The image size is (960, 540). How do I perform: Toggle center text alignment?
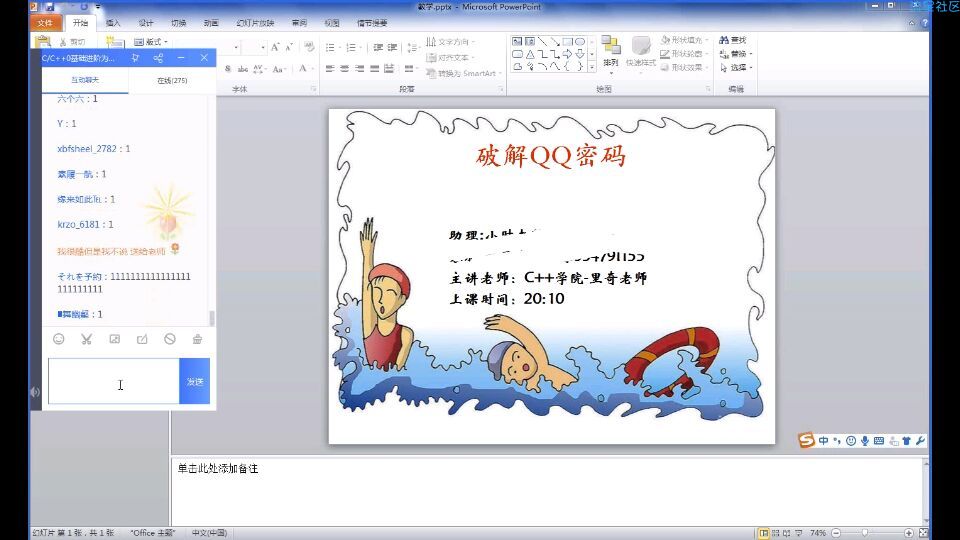[x=345, y=69]
